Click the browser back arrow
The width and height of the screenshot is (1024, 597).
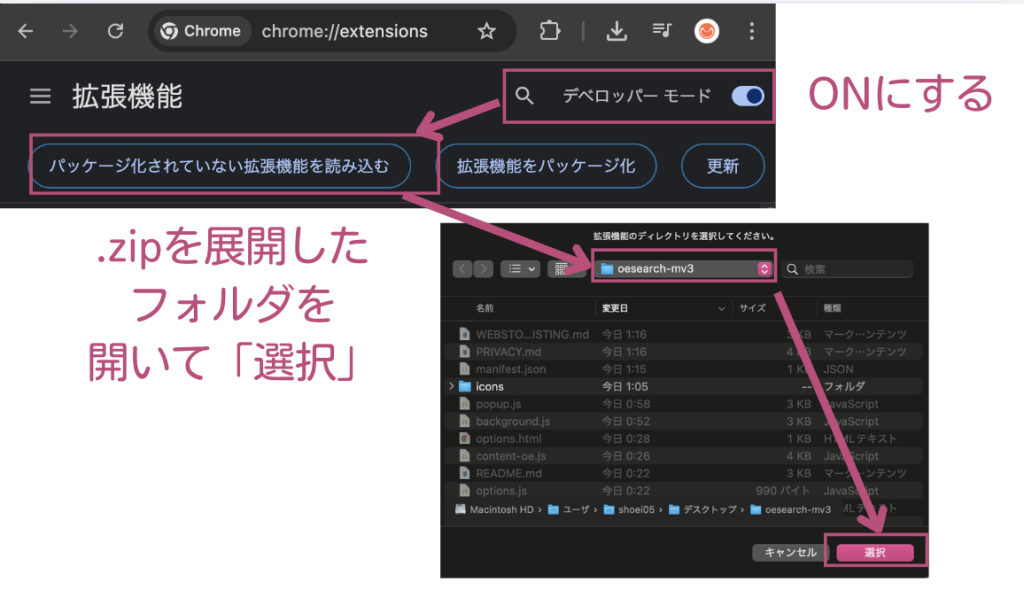[25, 31]
